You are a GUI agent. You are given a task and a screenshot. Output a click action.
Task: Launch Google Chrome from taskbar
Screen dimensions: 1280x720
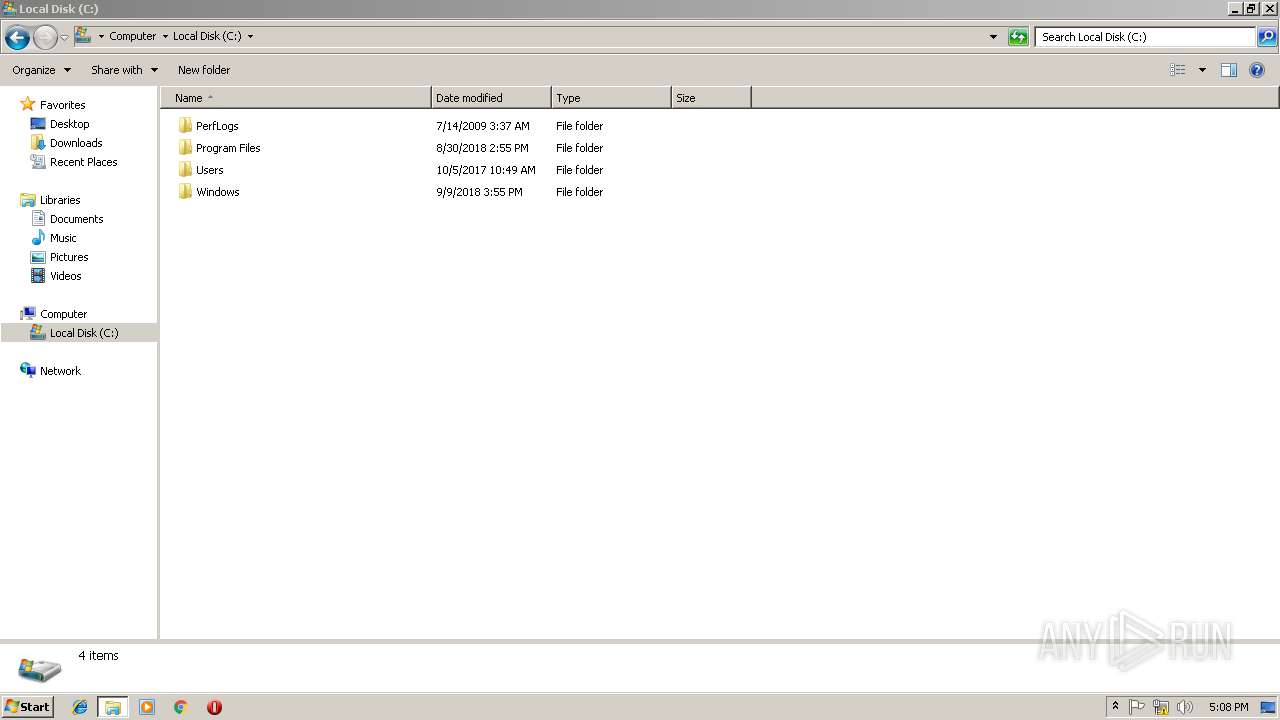click(x=181, y=707)
